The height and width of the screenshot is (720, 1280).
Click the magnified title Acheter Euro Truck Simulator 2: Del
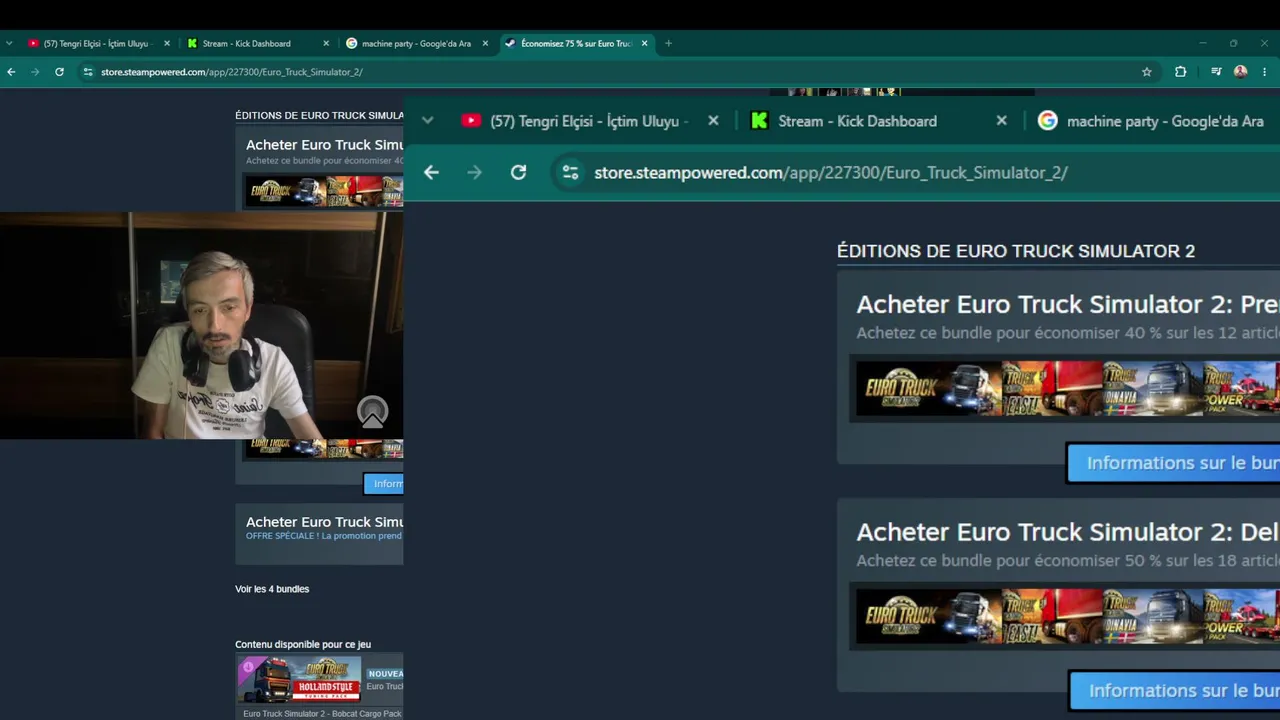[x=1067, y=532]
